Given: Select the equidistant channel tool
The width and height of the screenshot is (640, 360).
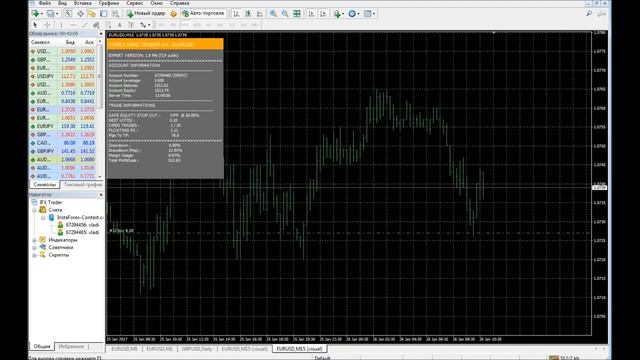Looking at the screenshot, I should [96, 25].
